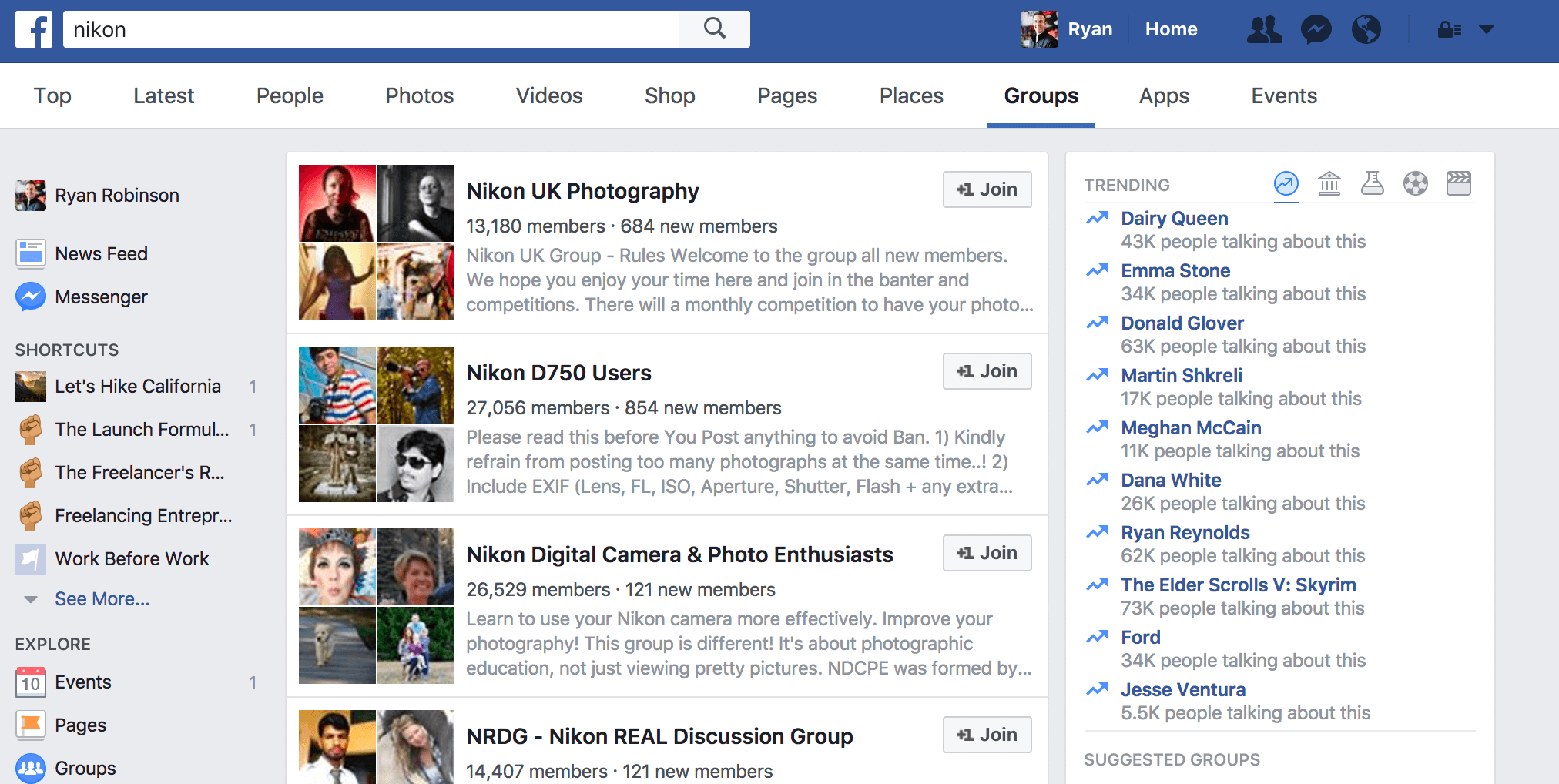Viewport: 1559px width, 784px height.
Task: Join the Nikon D750 Users group
Action: click(x=987, y=371)
